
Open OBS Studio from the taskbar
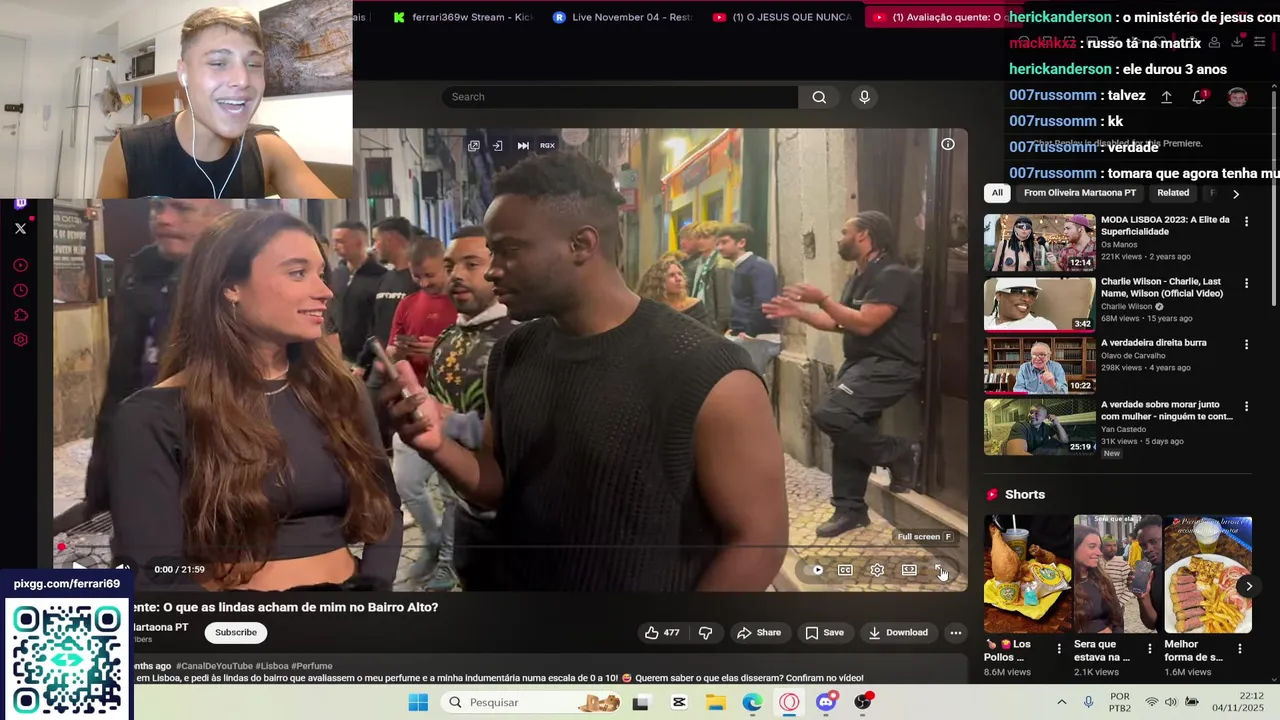(x=862, y=702)
